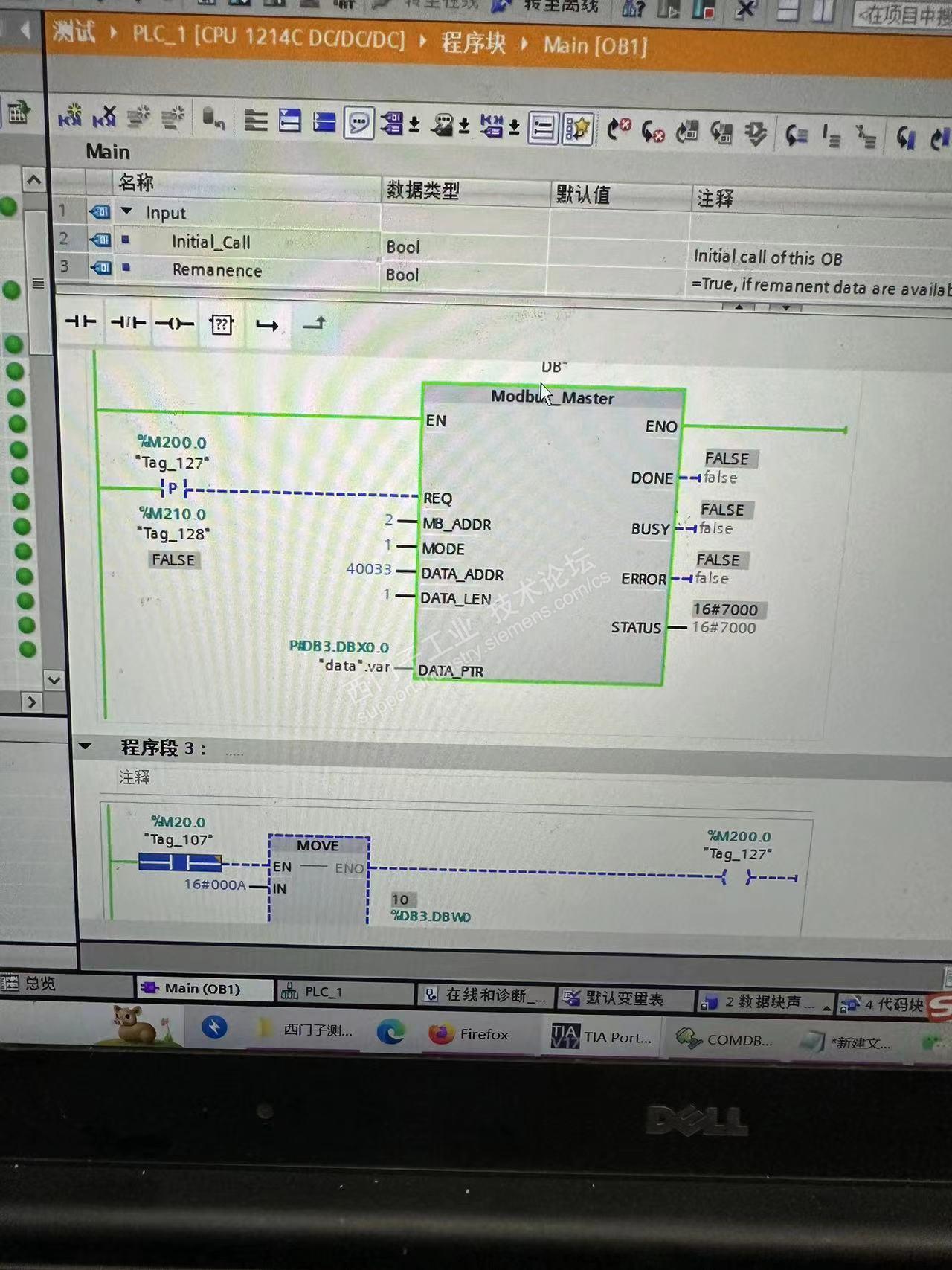The width and height of the screenshot is (952, 1270).
Task: Open the 新建文 document in the taskbar
Action: [x=846, y=1042]
